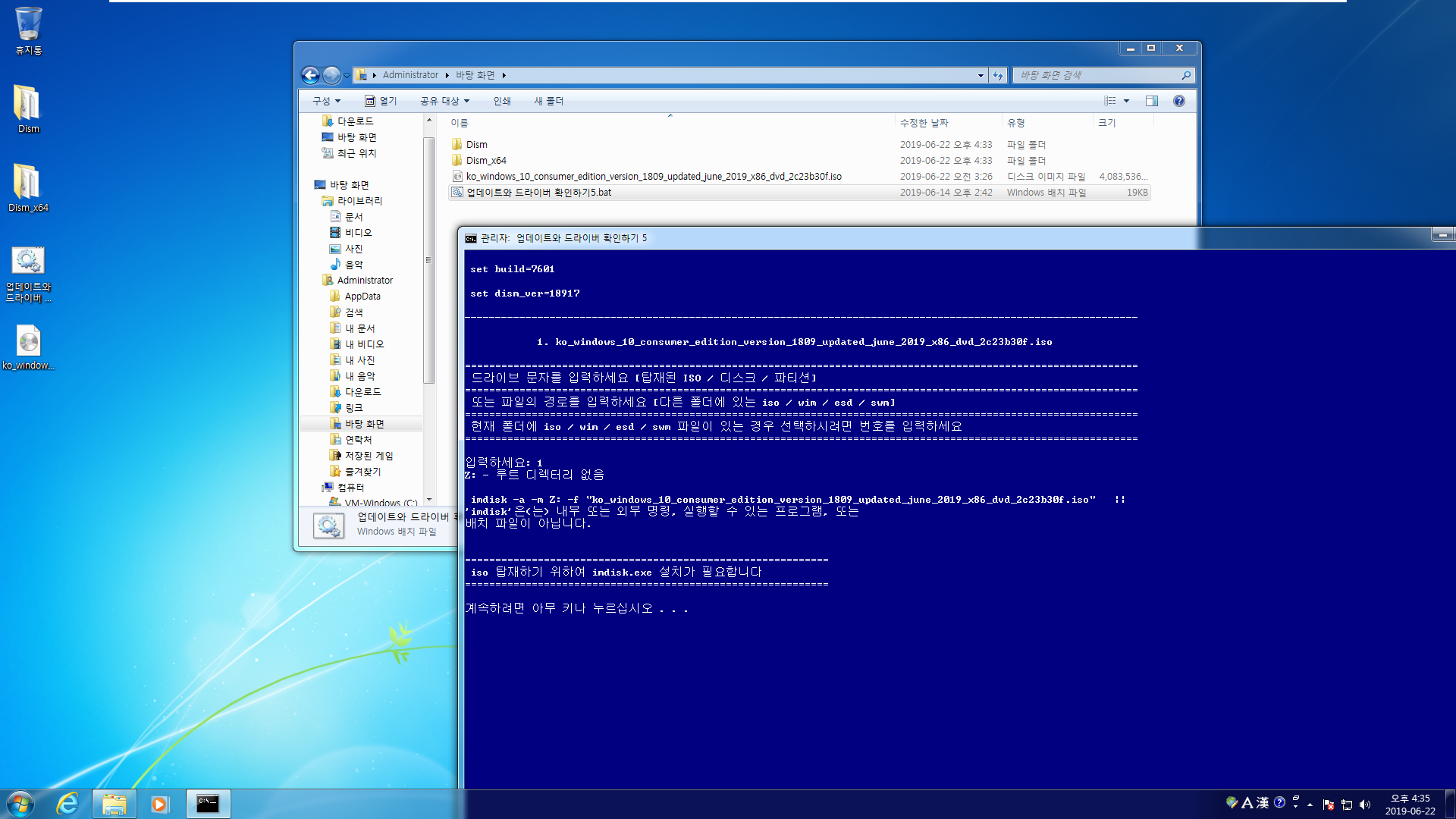
Task: Click Explorer's Back navigation arrow
Action: (310, 75)
